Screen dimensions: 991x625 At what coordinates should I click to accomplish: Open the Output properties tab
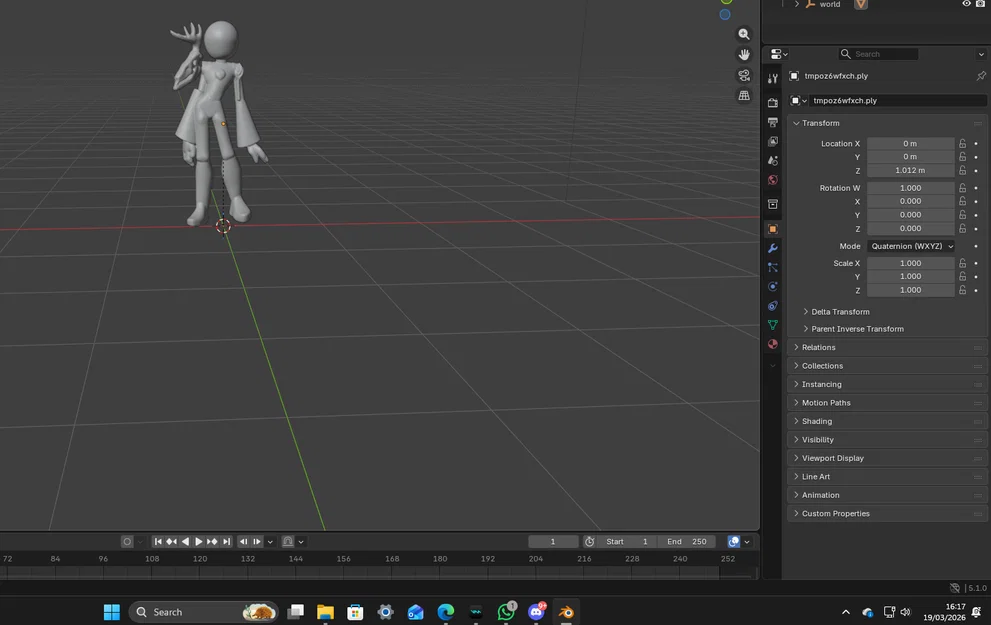click(x=772, y=122)
